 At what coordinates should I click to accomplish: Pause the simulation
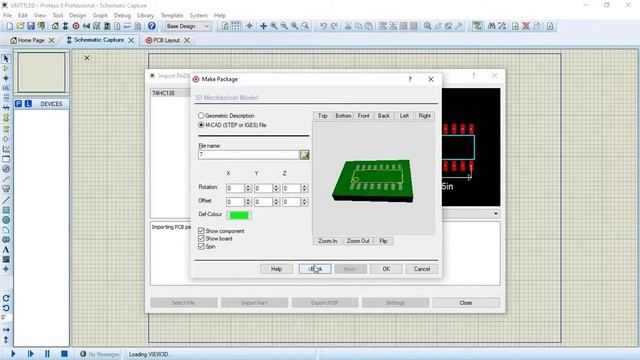pos(47,354)
